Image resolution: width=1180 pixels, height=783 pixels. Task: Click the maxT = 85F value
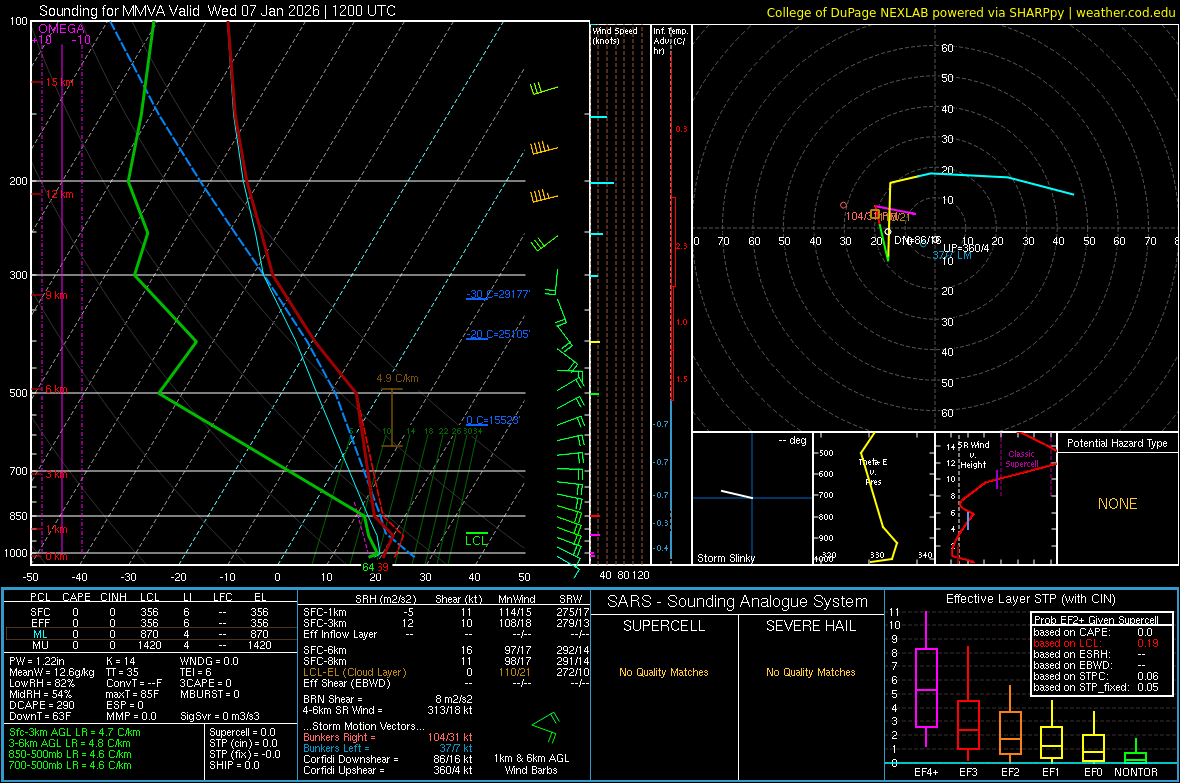pos(132,694)
